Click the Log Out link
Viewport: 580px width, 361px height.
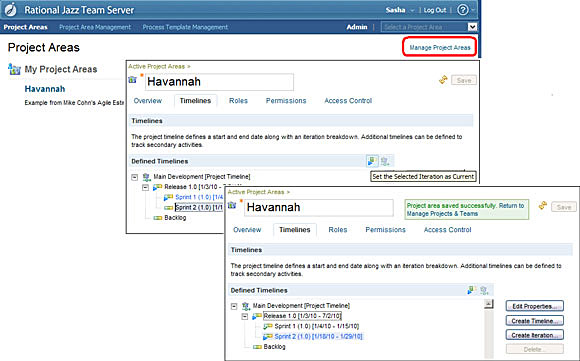point(435,10)
